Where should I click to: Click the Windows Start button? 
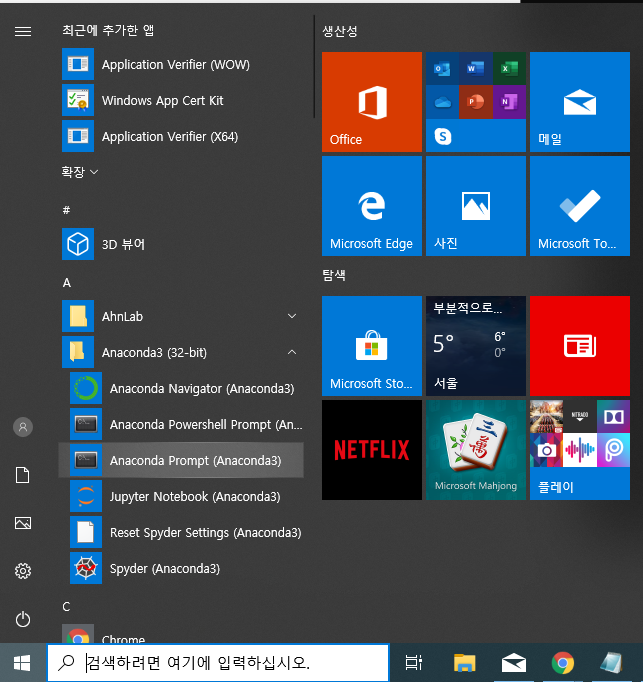(23, 662)
